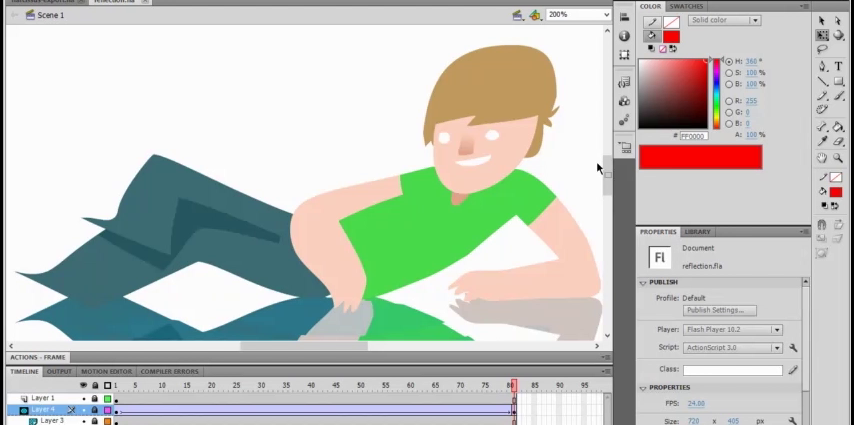The height and width of the screenshot is (425, 854).
Task: Toggle lock on Layer 1
Action: click(x=95, y=399)
